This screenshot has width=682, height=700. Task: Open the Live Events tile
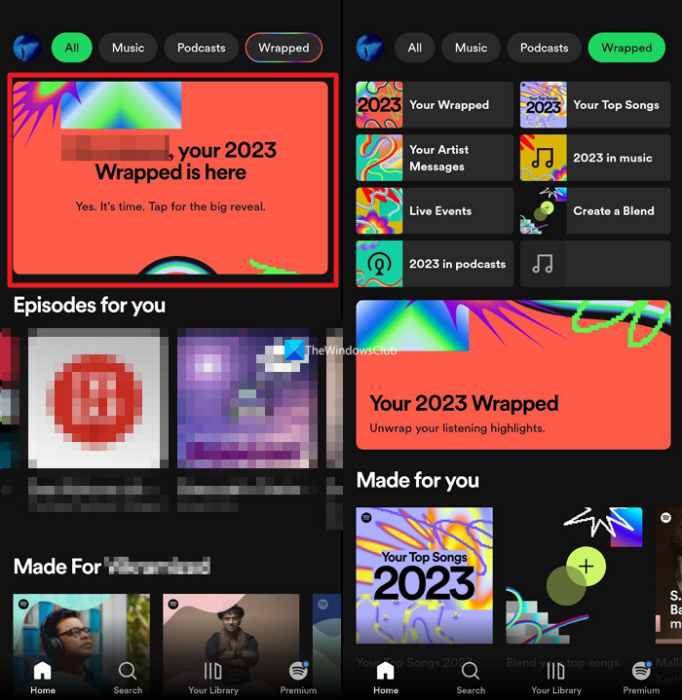[x=435, y=211]
